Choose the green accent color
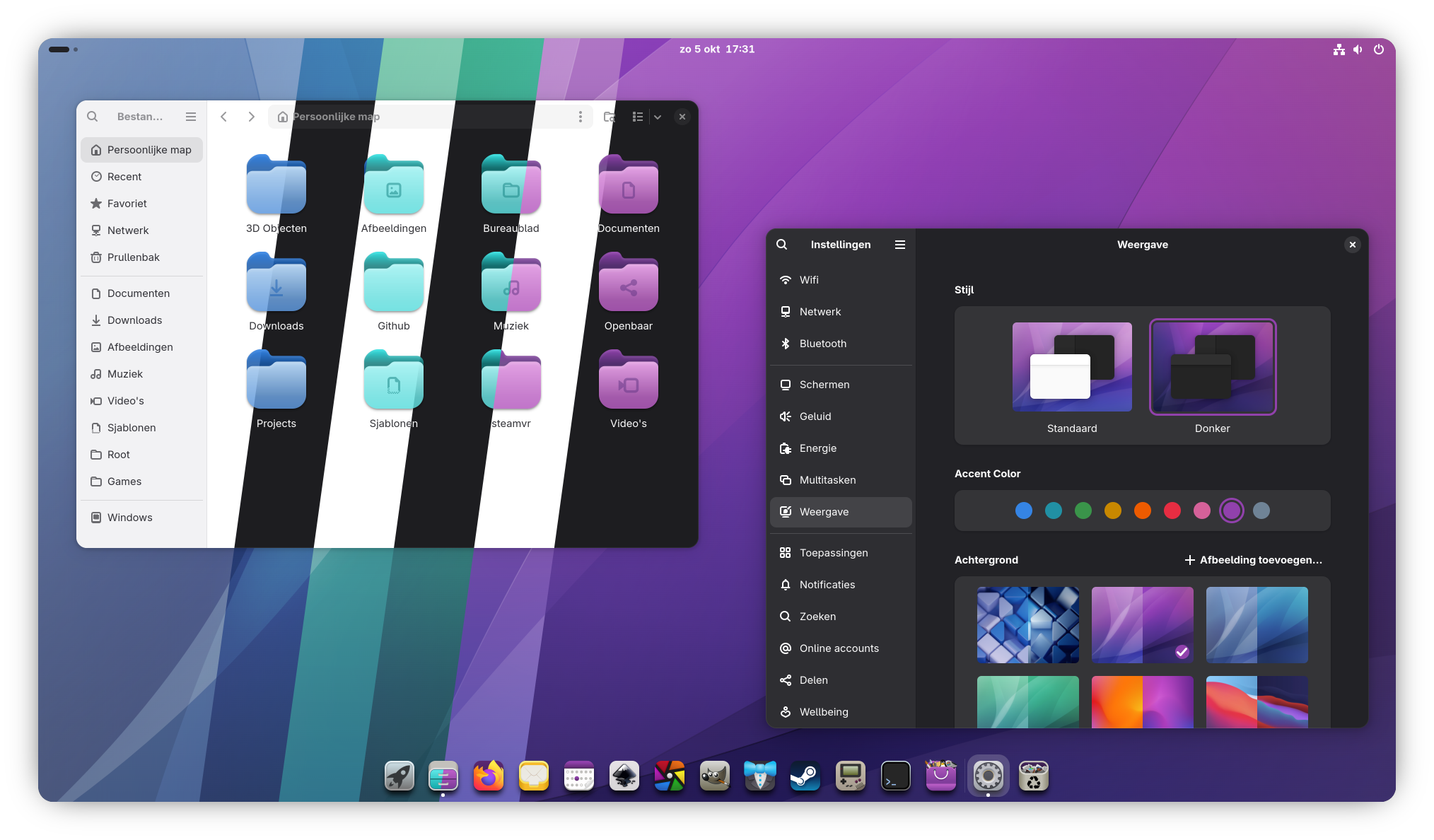 click(x=1083, y=511)
